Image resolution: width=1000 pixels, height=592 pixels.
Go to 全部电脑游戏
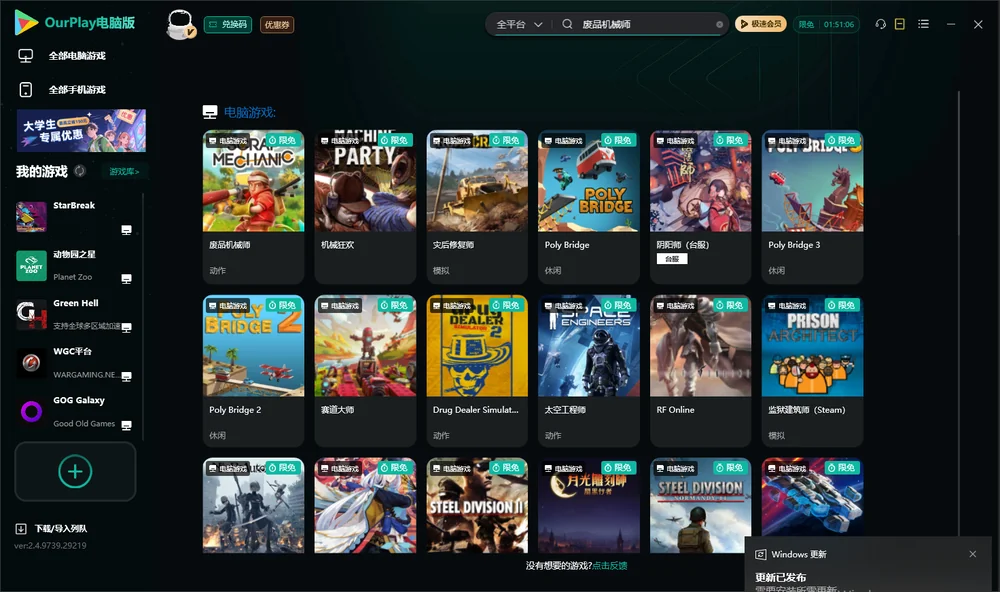(62, 56)
